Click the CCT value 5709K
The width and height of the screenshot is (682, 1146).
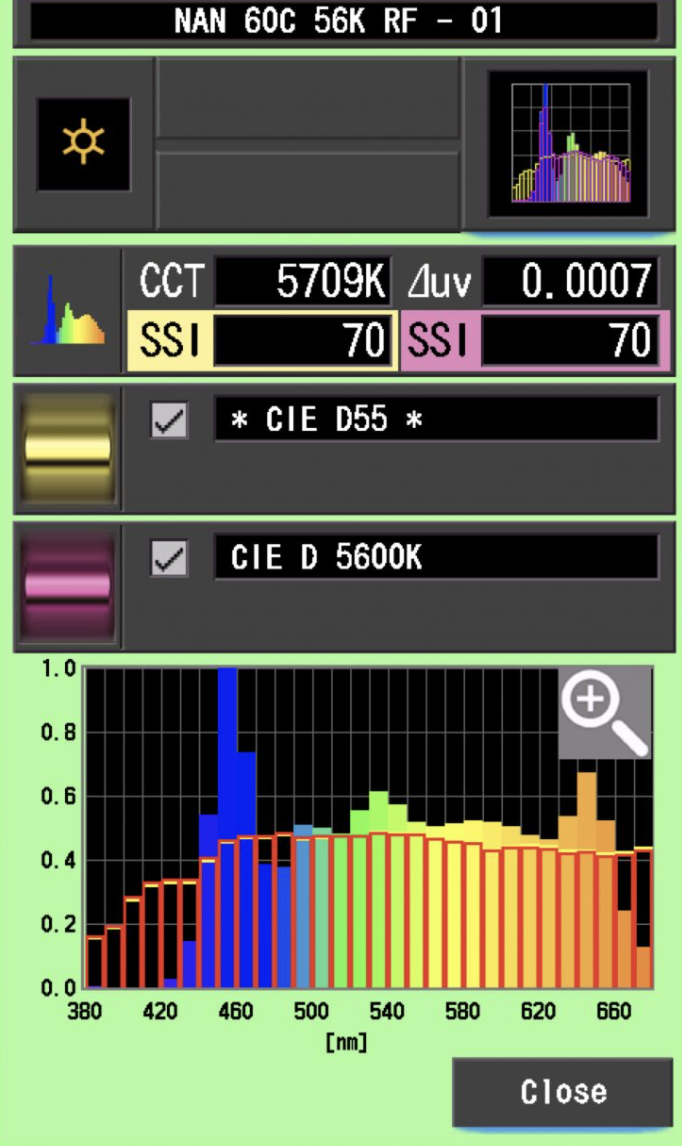[x=302, y=283]
